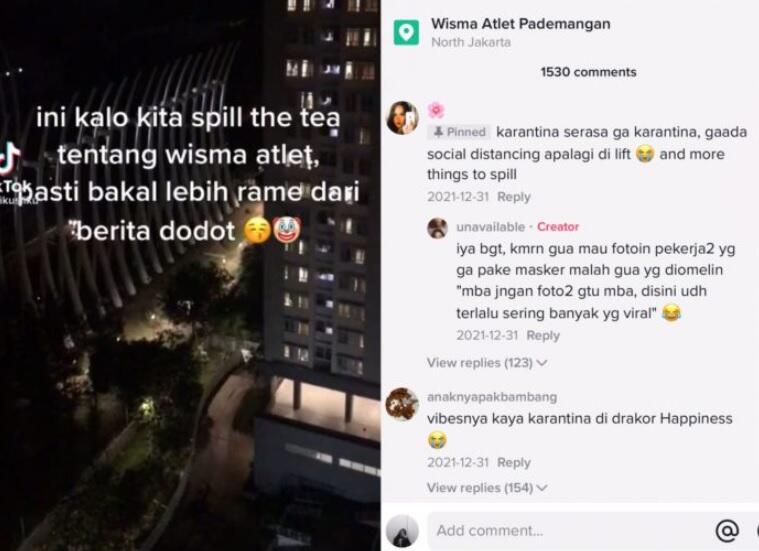Expand View replies (154)

click(486, 488)
